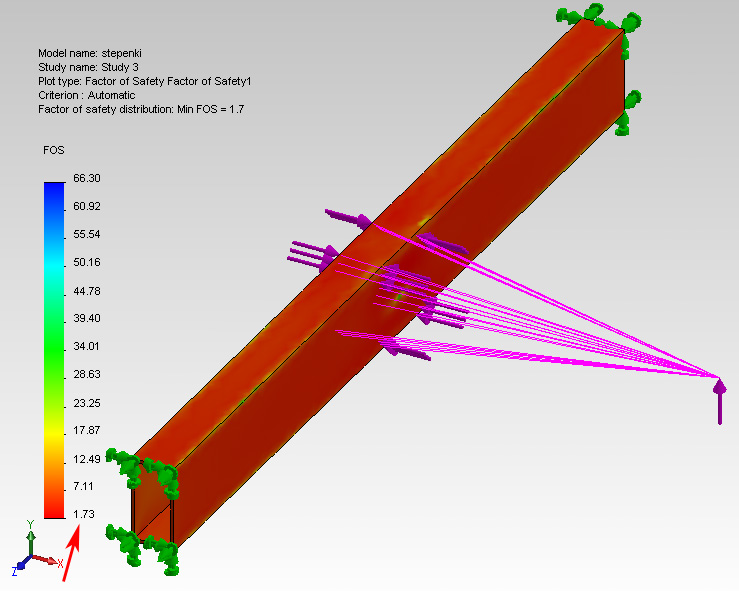Click the X axis of the orientation triad
The height and width of the screenshot is (591, 739).
pyautogui.click(x=48, y=560)
